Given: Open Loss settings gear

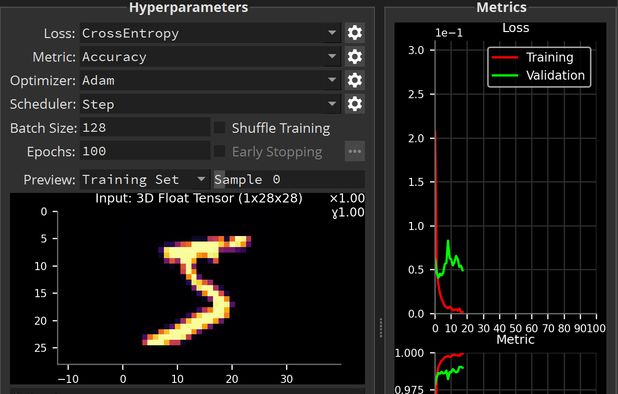Looking at the screenshot, I should [355, 33].
